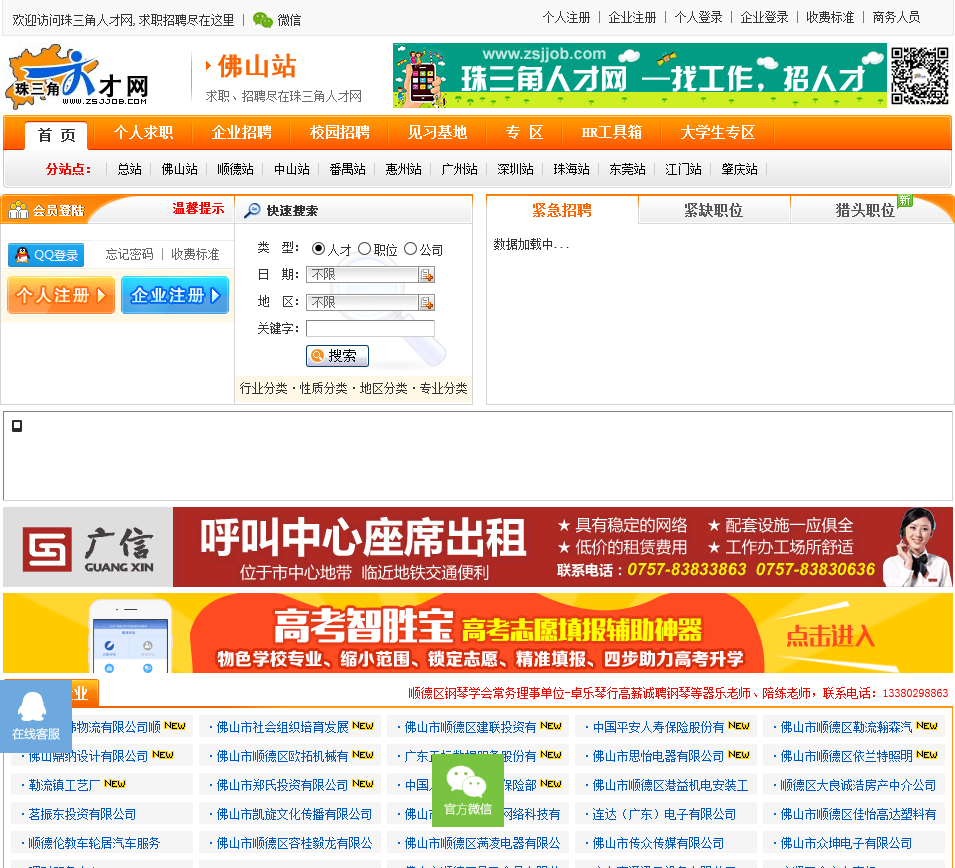Open 专区 navigation item
This screenshot has height=868, width=955.
pyautogui.click(x=524, y=132)
